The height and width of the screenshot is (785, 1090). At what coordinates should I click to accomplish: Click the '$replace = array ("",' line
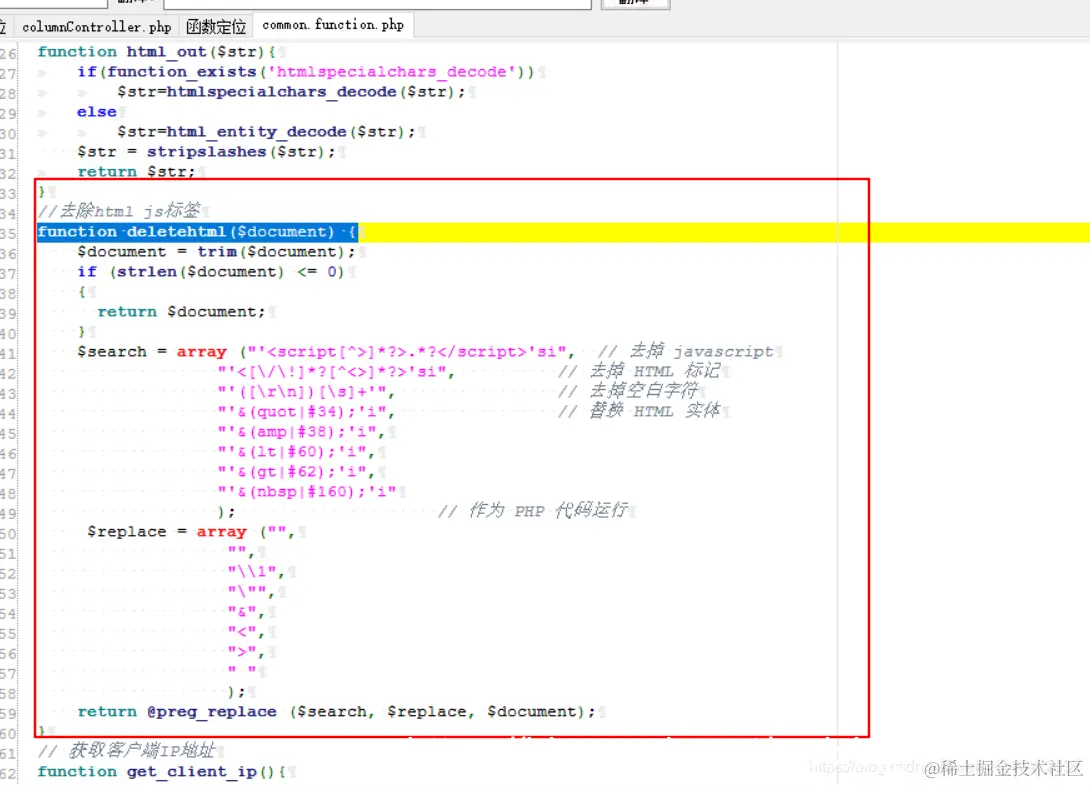tap(191, 532)
